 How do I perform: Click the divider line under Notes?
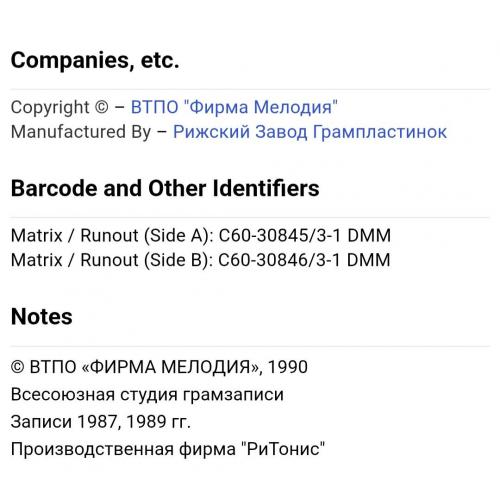[250, 346]
